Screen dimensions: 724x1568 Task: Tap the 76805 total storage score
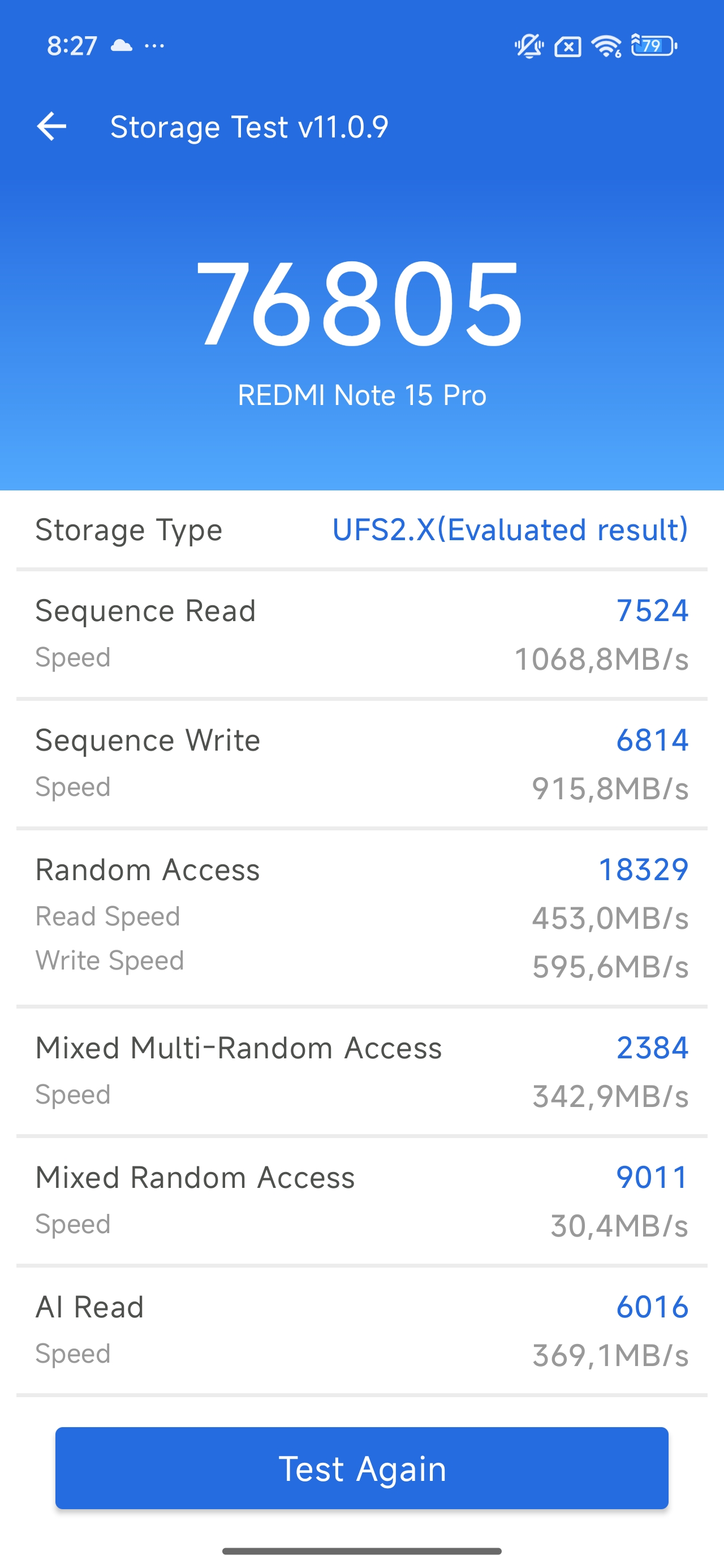point(360,303)
